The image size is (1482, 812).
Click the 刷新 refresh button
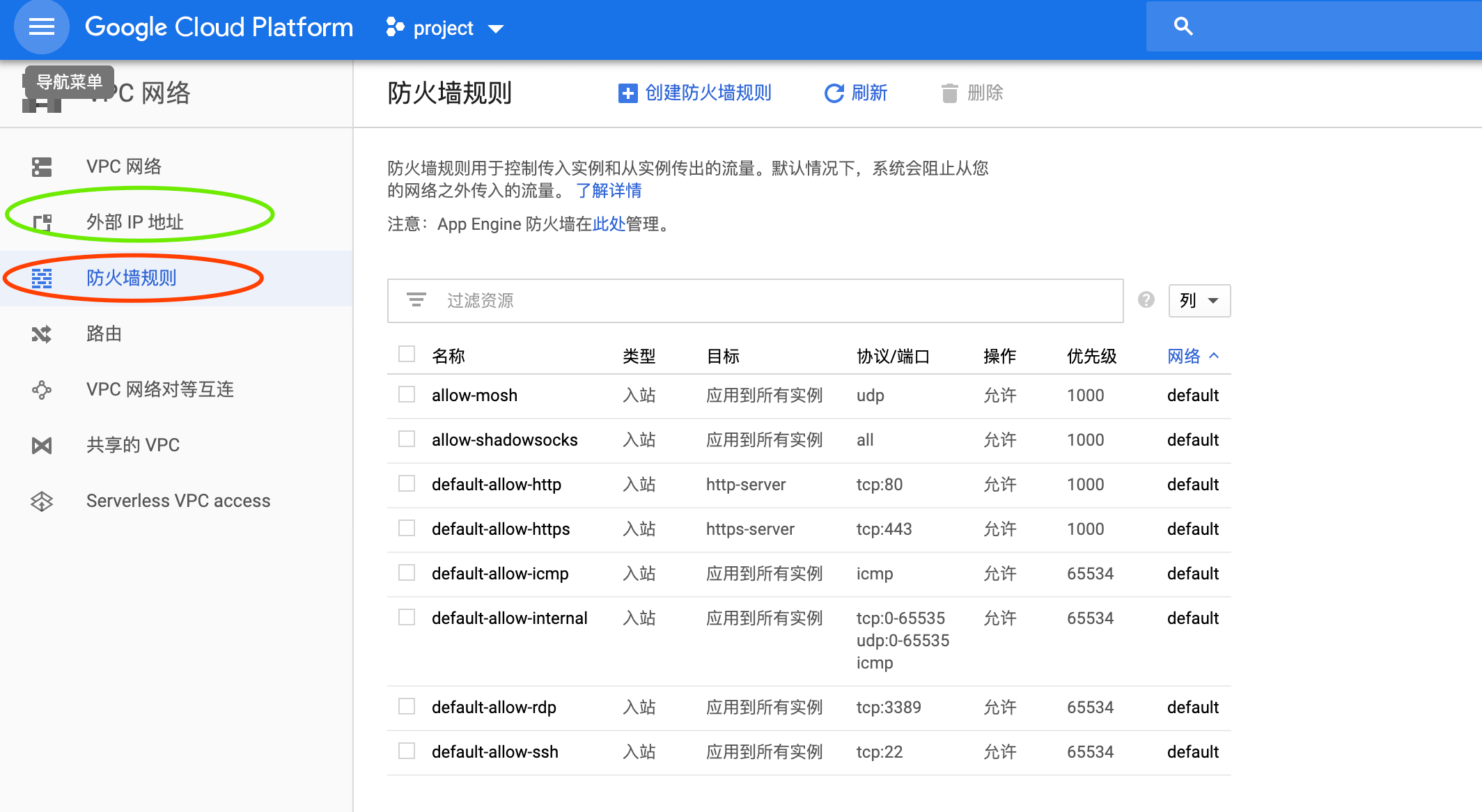pos(856,93)
